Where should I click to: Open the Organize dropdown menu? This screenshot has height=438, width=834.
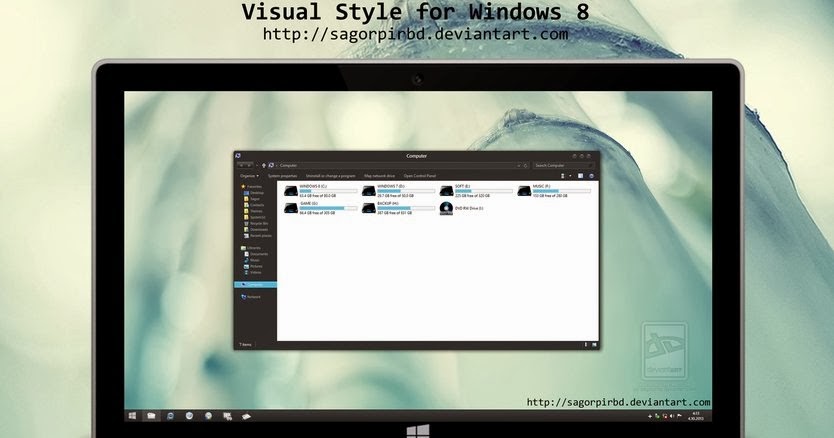tap(249, 176)
